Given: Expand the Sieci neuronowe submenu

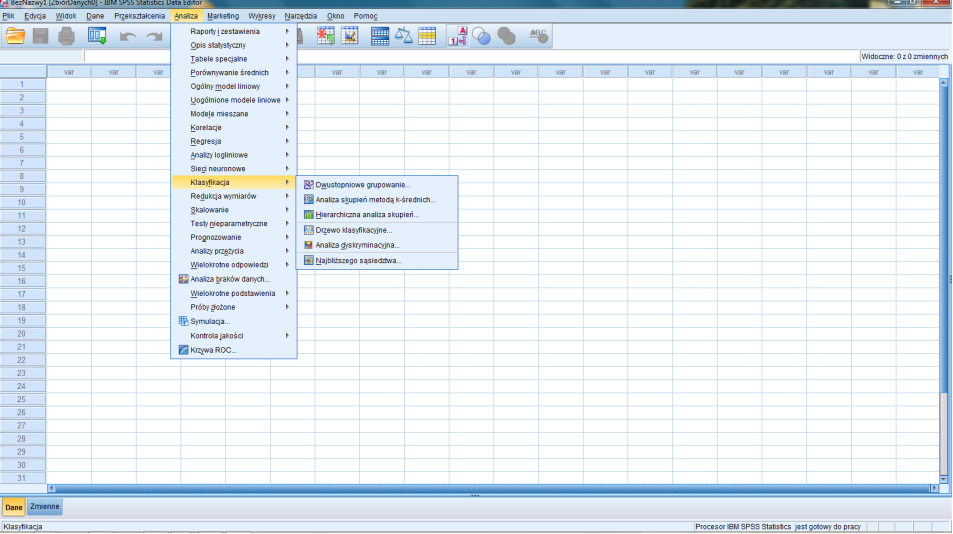Looking at the screenshot, I should tap(234, 169).
